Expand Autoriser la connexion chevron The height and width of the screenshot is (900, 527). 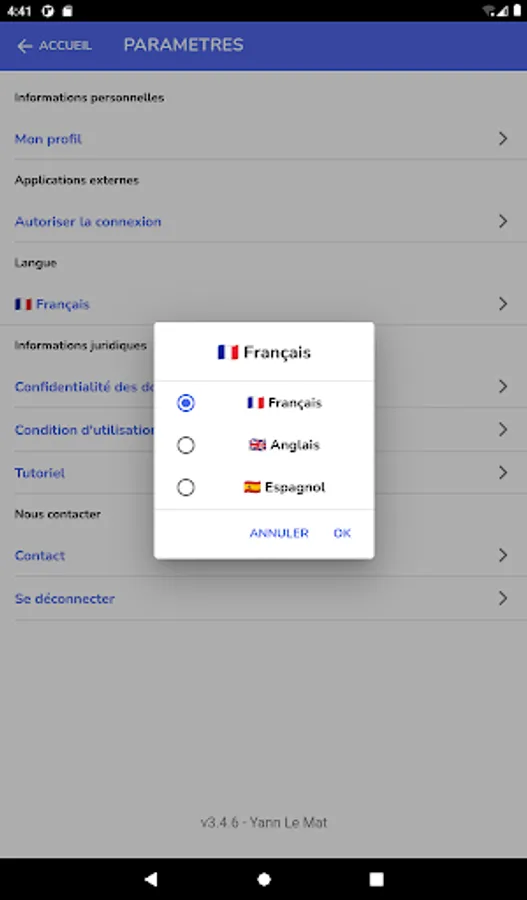pos(503,222)
